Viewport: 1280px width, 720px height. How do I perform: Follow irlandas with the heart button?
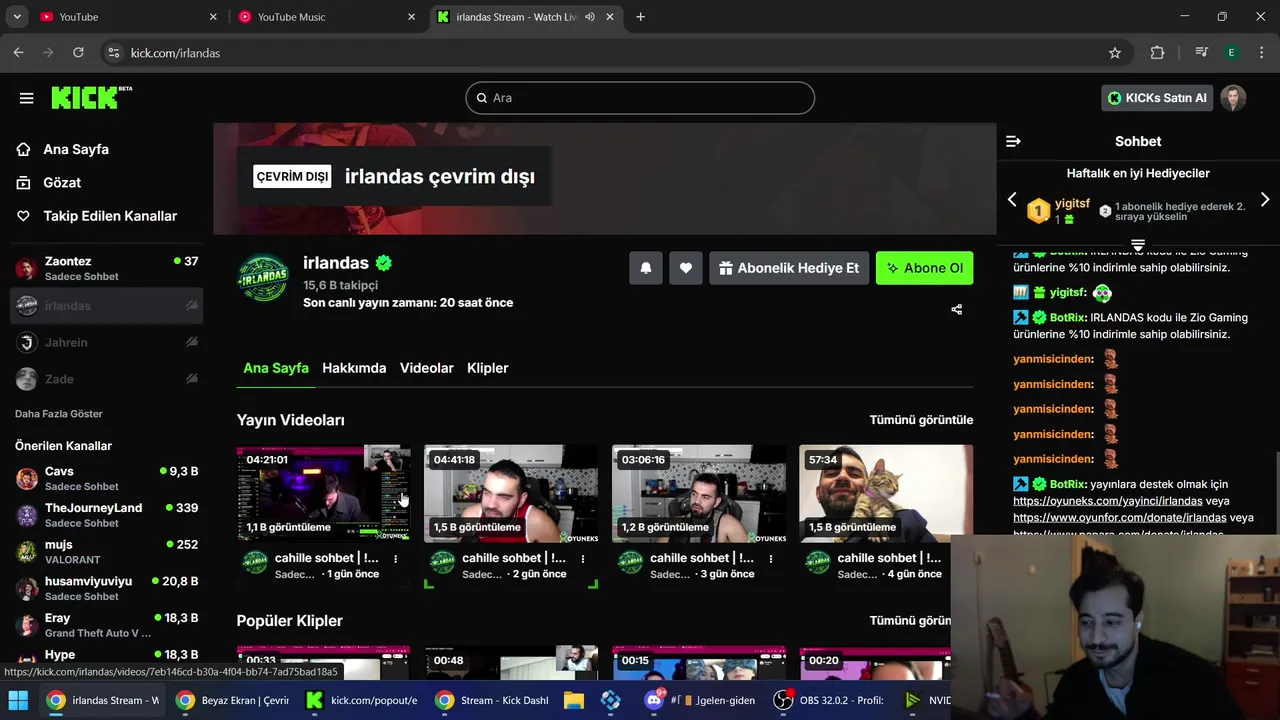pos(686,268)
